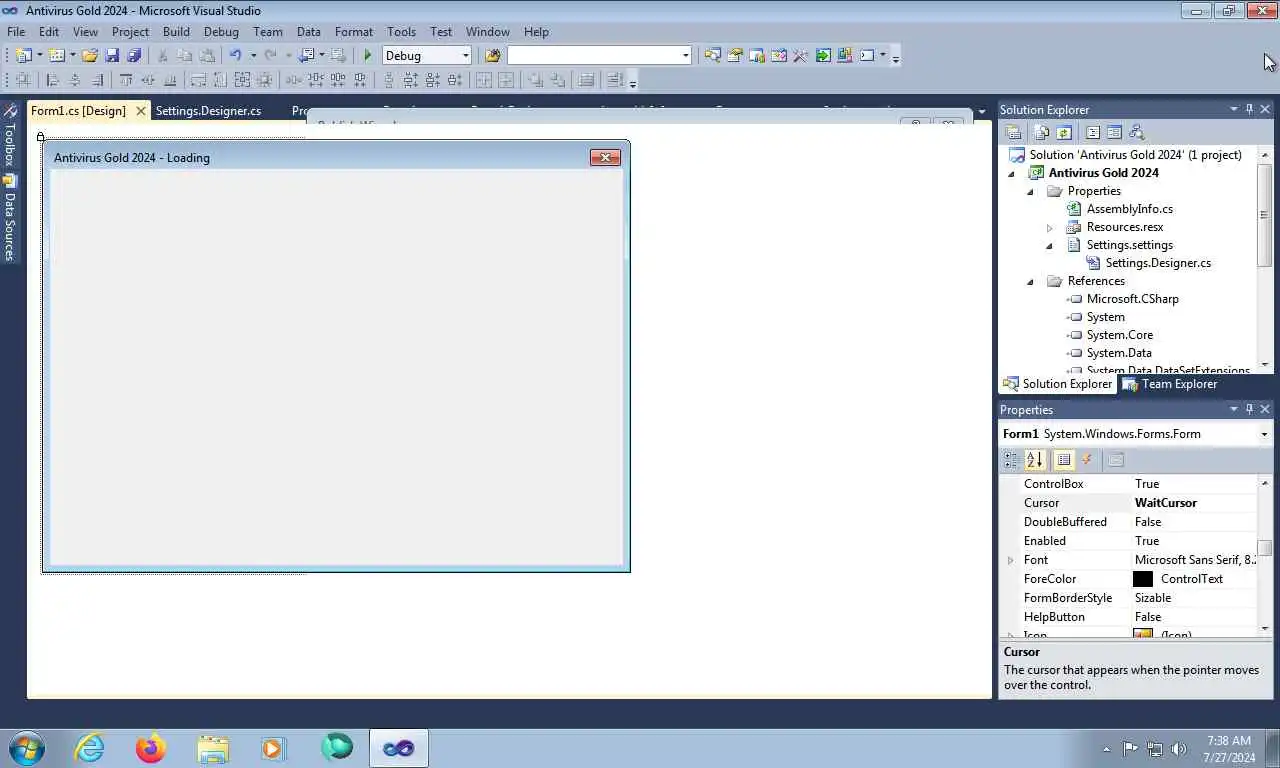
Task: Click the Open File folder icon
Action: 90,56
